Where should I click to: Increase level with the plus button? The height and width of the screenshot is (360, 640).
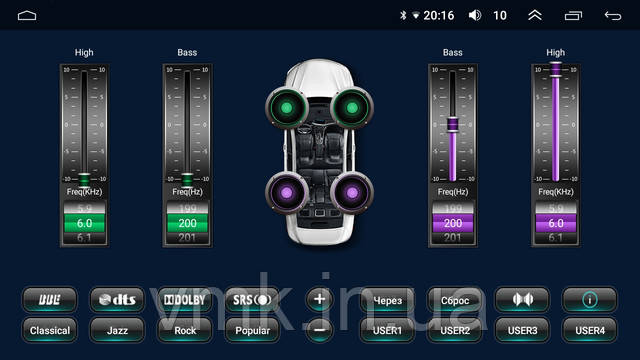click(x=320, y=299)
